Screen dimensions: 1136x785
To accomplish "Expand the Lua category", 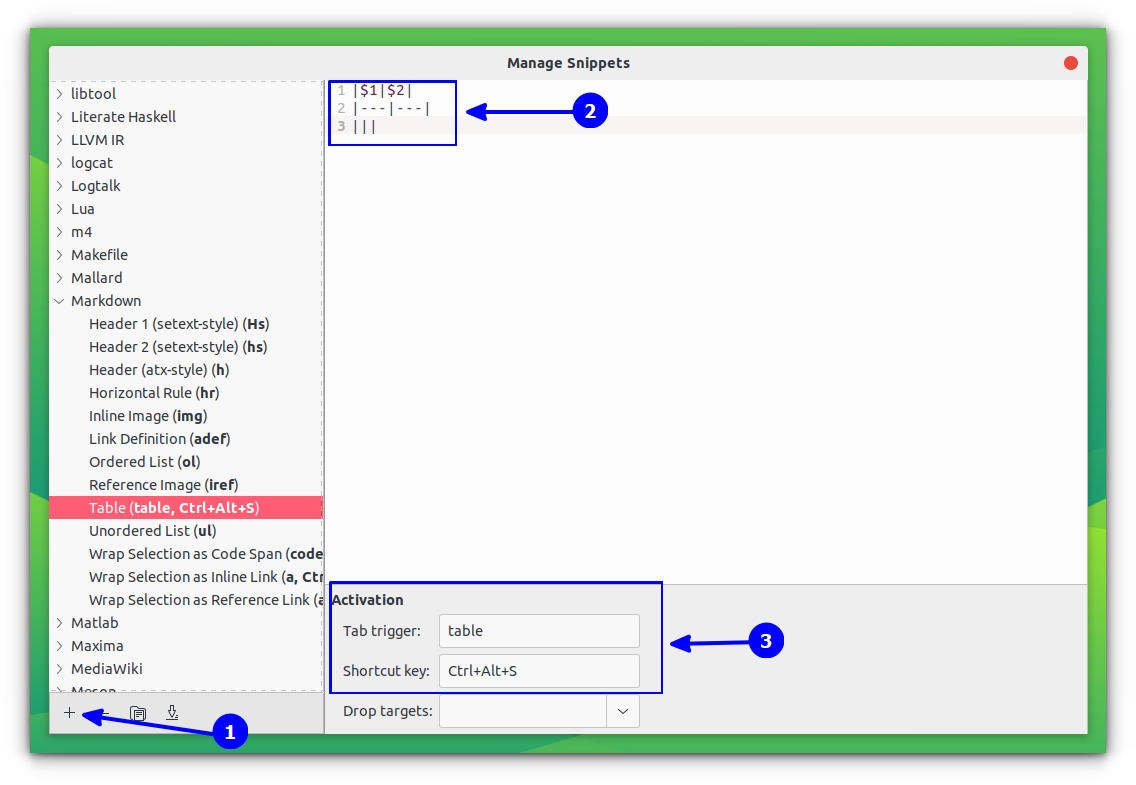I will tap(59, 208).
